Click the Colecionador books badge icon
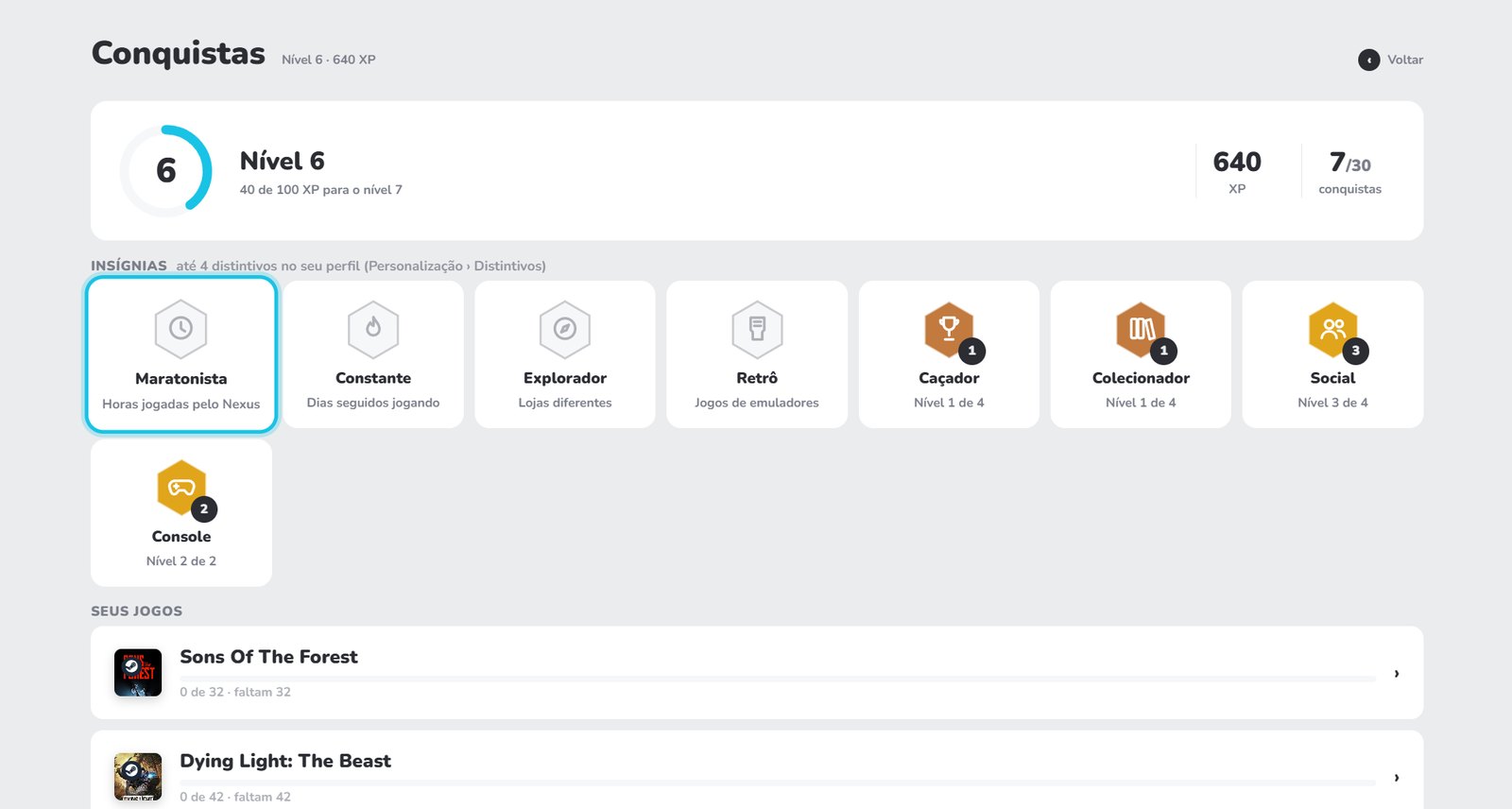Viewport: 1512px width, 809px height. [1141, 329]
